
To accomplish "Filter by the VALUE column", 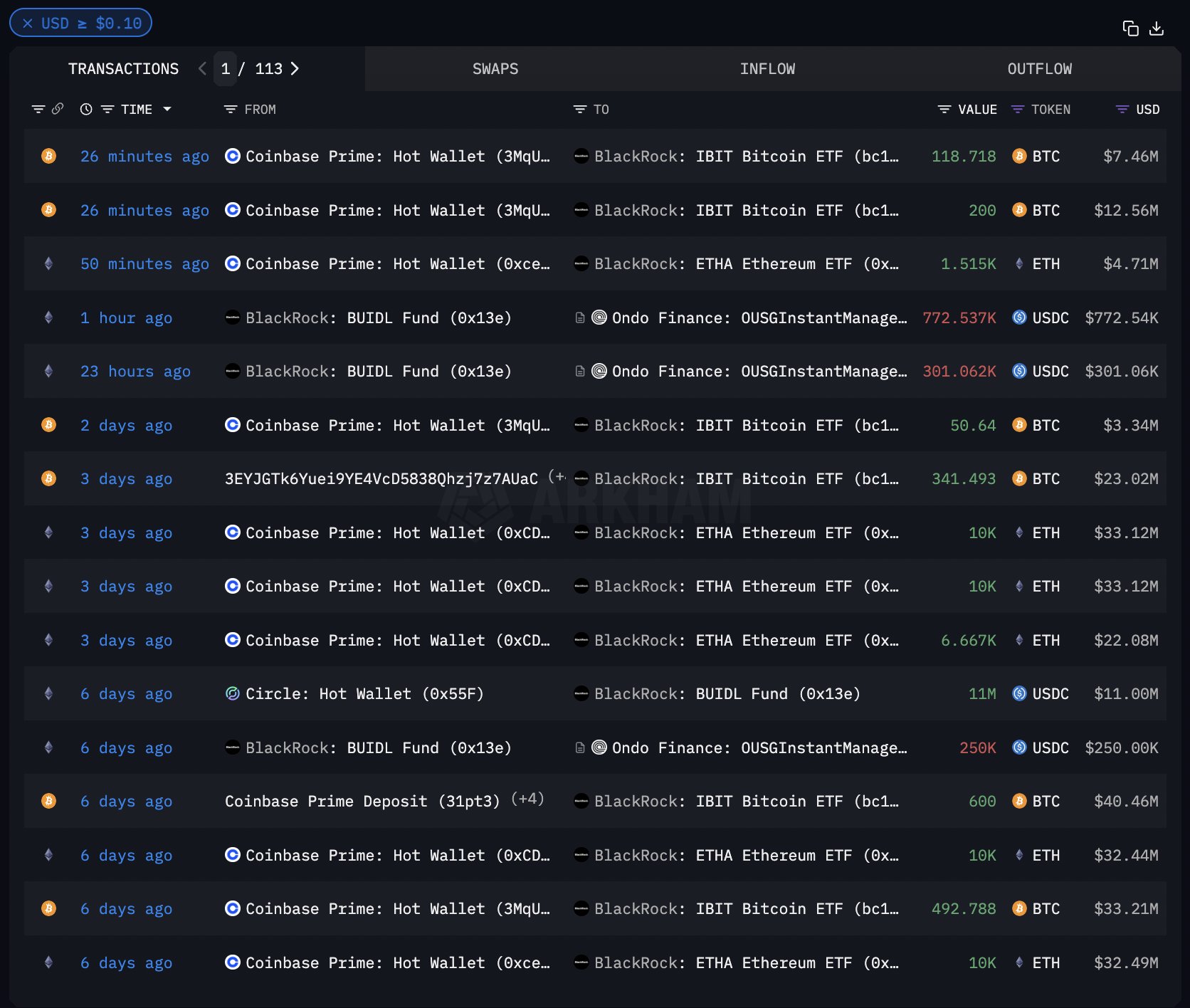I will 944,109.
